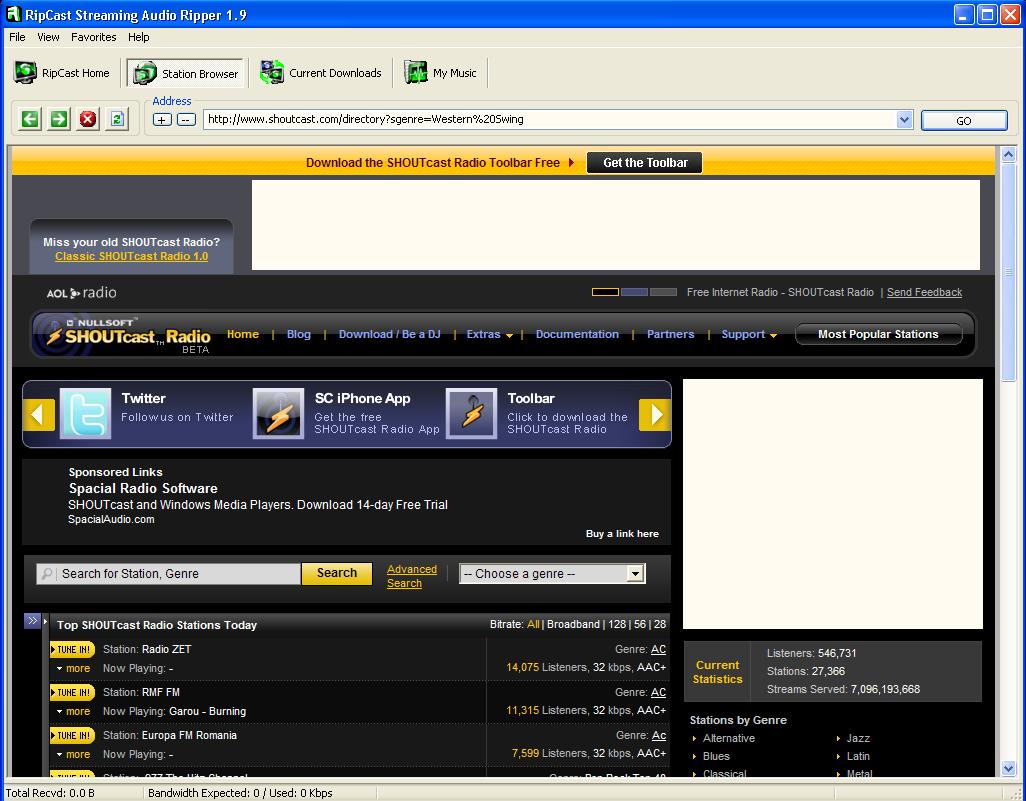Image resolution: width=1026 pixels, height=801 pixels.
Task: Filter bitrate by Broadband
Action: [573, 624]
